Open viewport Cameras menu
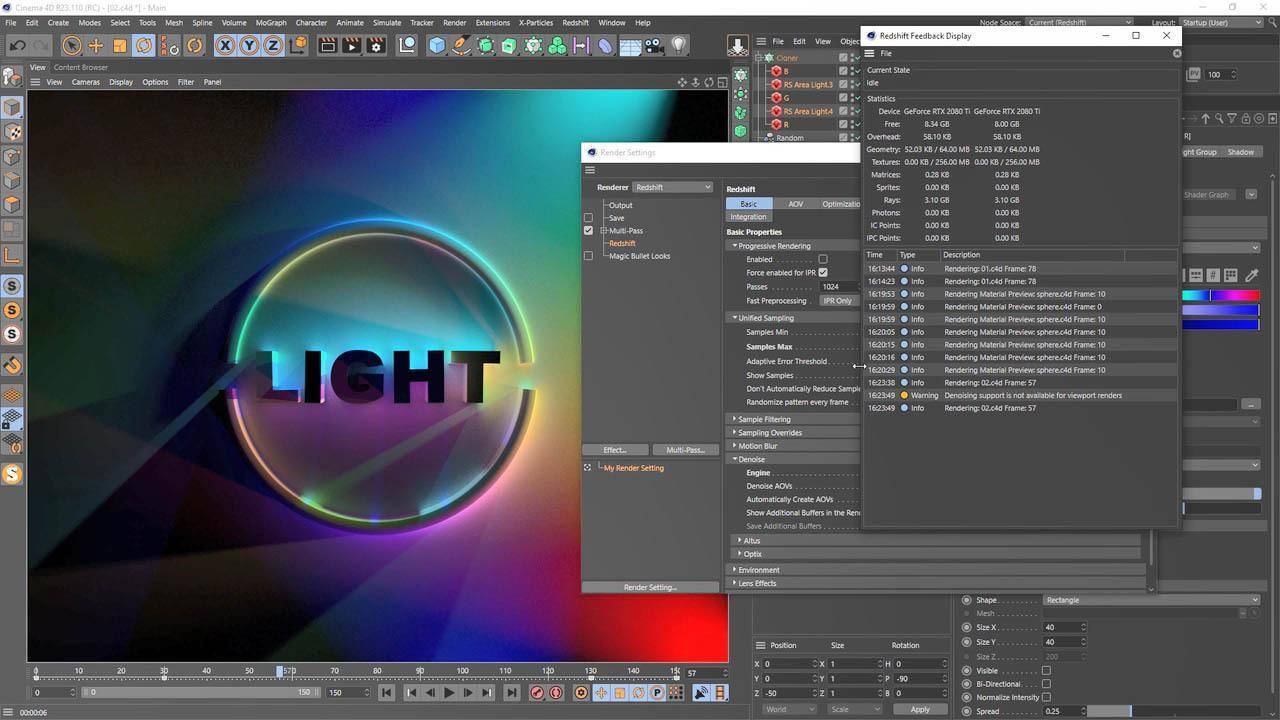 (85, 82)
